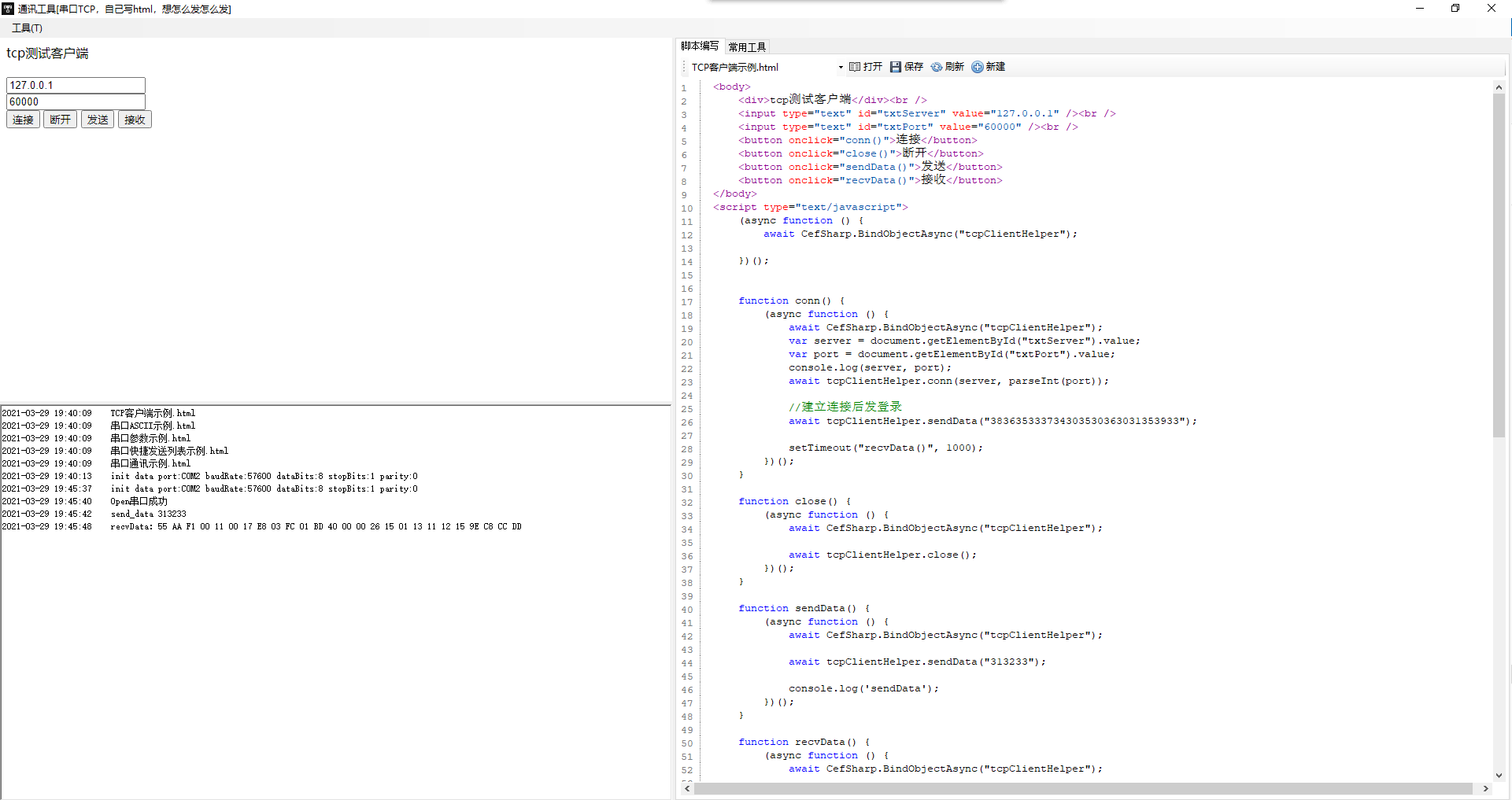The height and width of the screenshot is (800, 1512).
Task: Click log entry '串口快捷发送列表示例.html'
Action: point(169,451)
